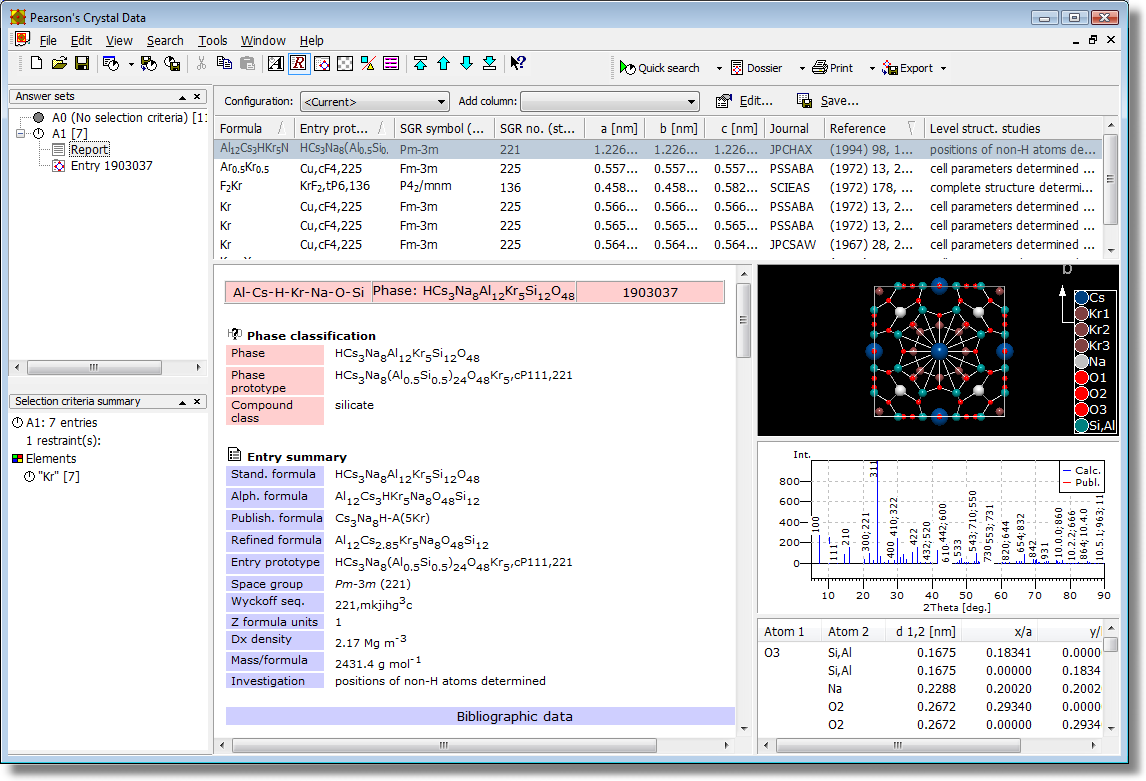Open the Tools menu

212,40
